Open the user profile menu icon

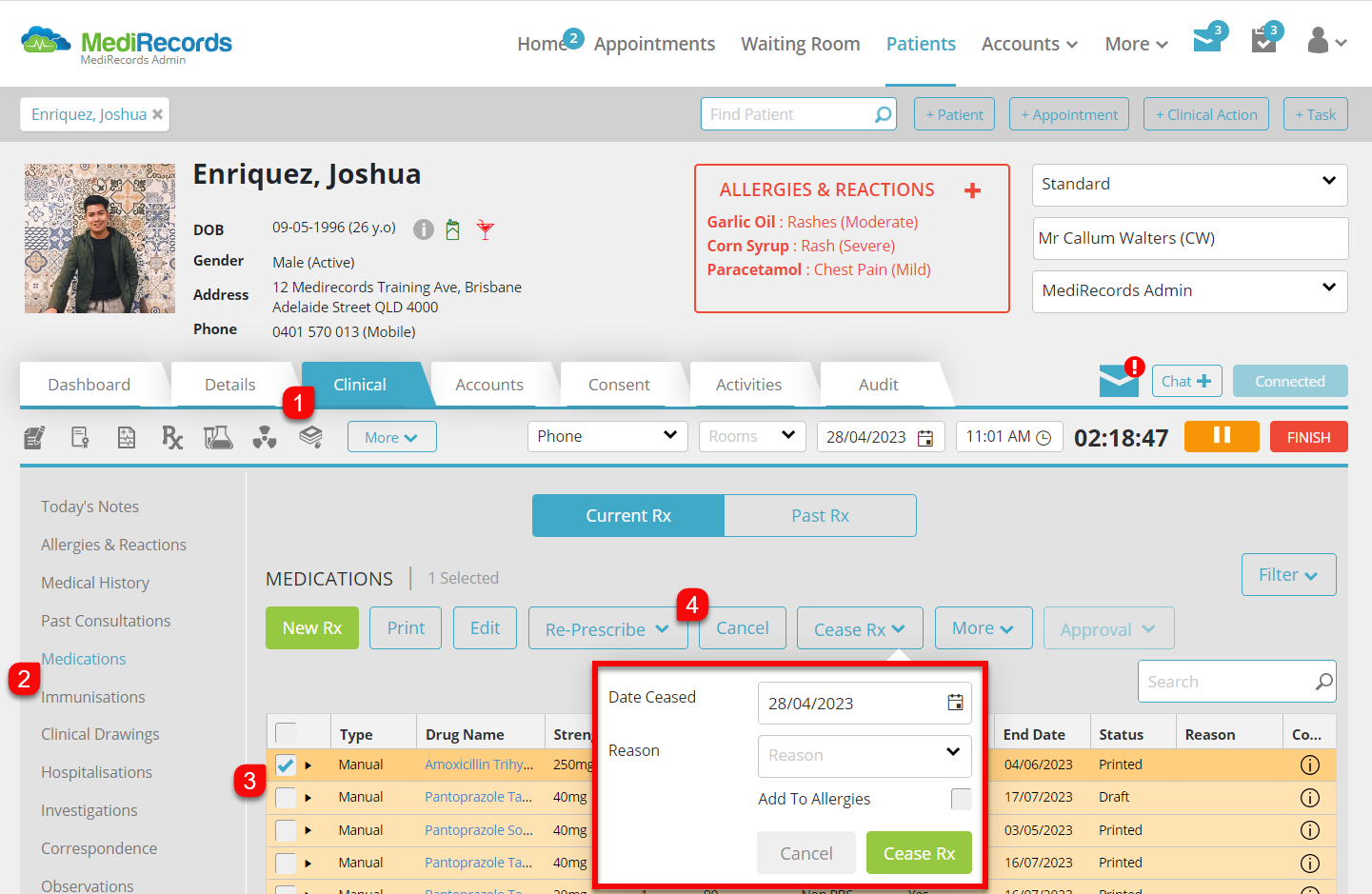pyautogui.click(x=1326, y=41)
